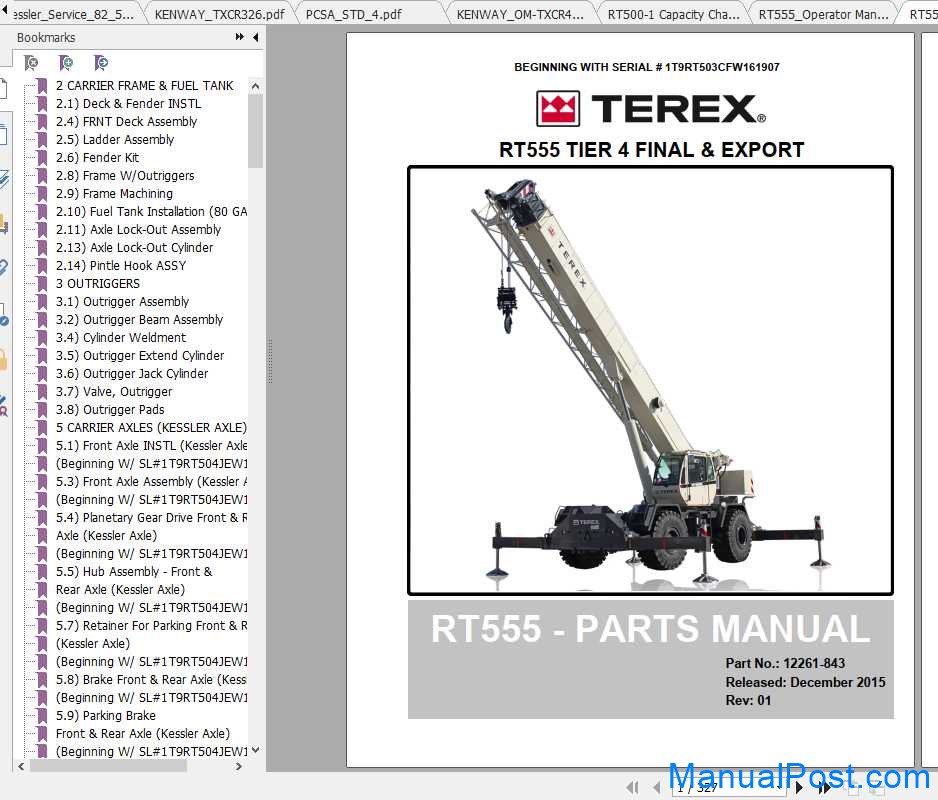Click bookmark icon beside '3.8) Outrigger Pads'
938x800 pixels.
(42, 409)
